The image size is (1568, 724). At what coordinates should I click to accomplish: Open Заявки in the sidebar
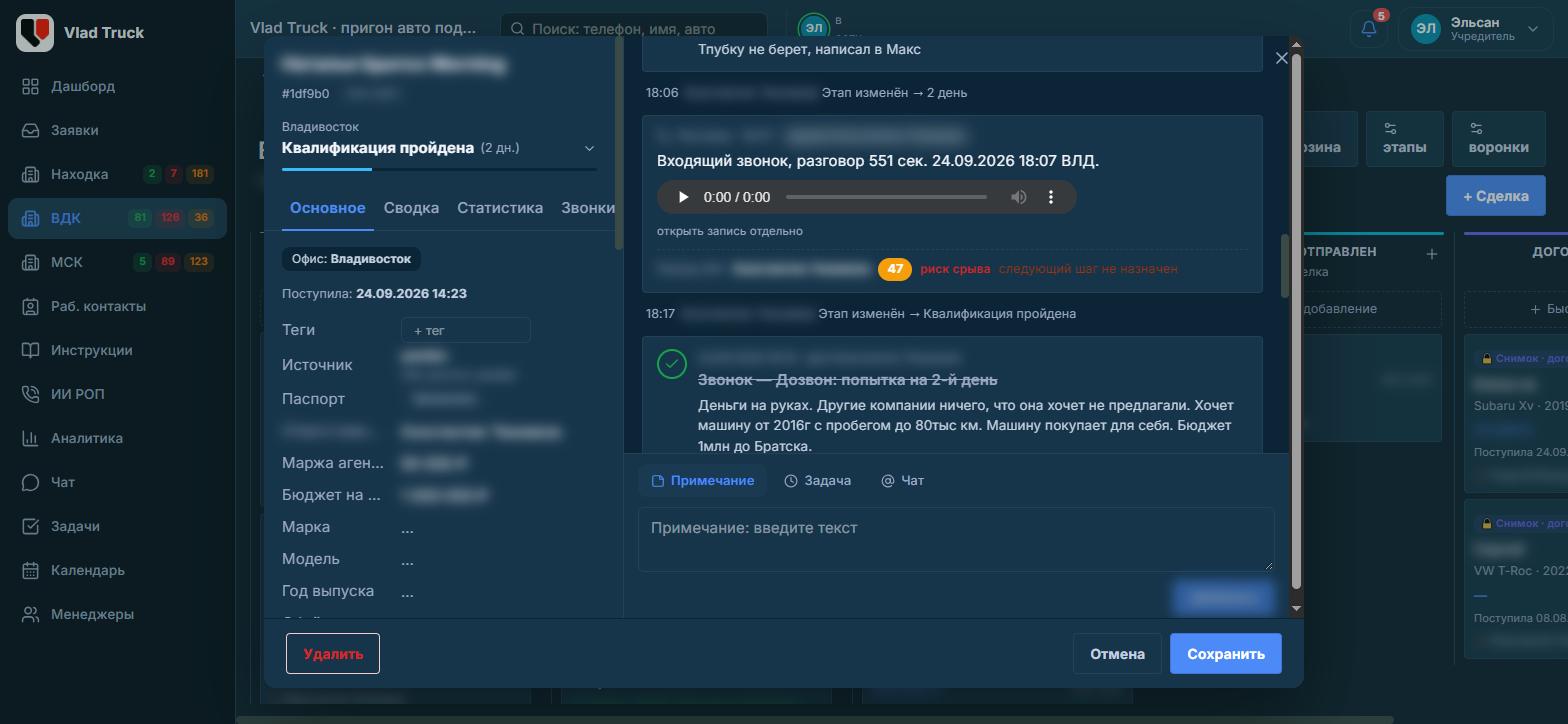[x=117, y=130]
